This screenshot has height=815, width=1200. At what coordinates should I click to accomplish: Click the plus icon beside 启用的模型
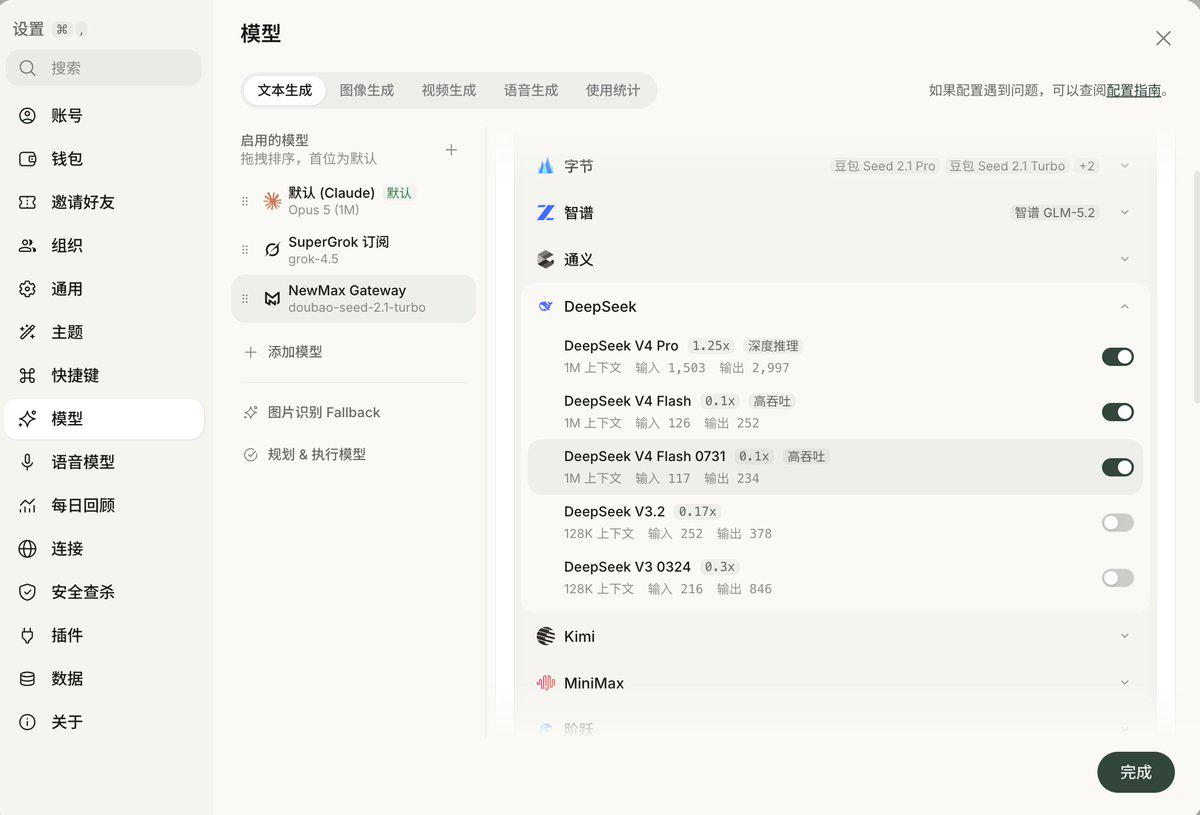click(x=451, y=150)
